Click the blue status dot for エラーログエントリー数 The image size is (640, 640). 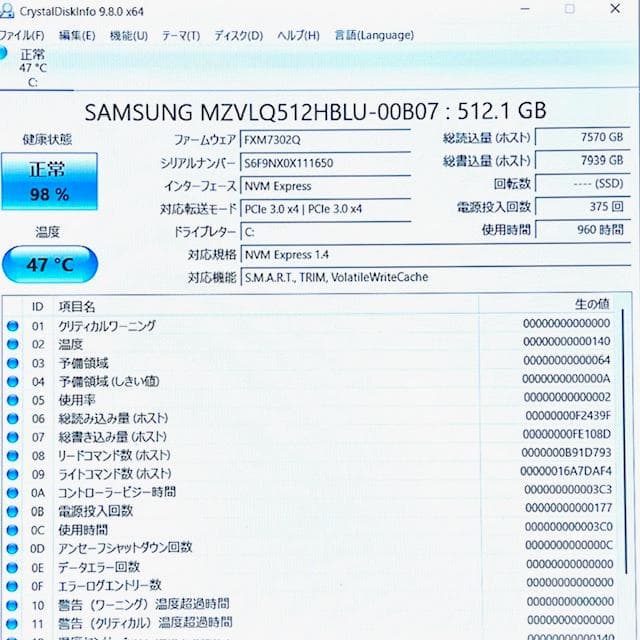tap(13, 586)
